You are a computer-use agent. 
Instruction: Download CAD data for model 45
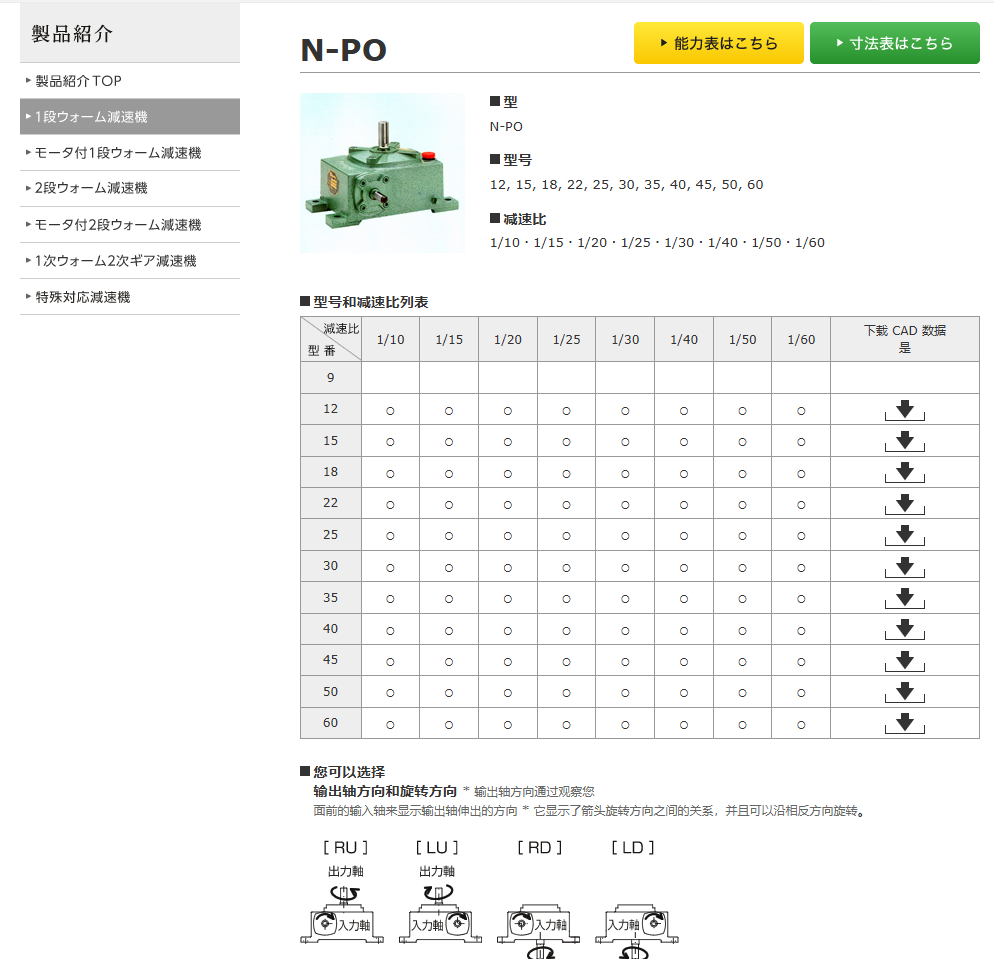click(x=903, y=660)
